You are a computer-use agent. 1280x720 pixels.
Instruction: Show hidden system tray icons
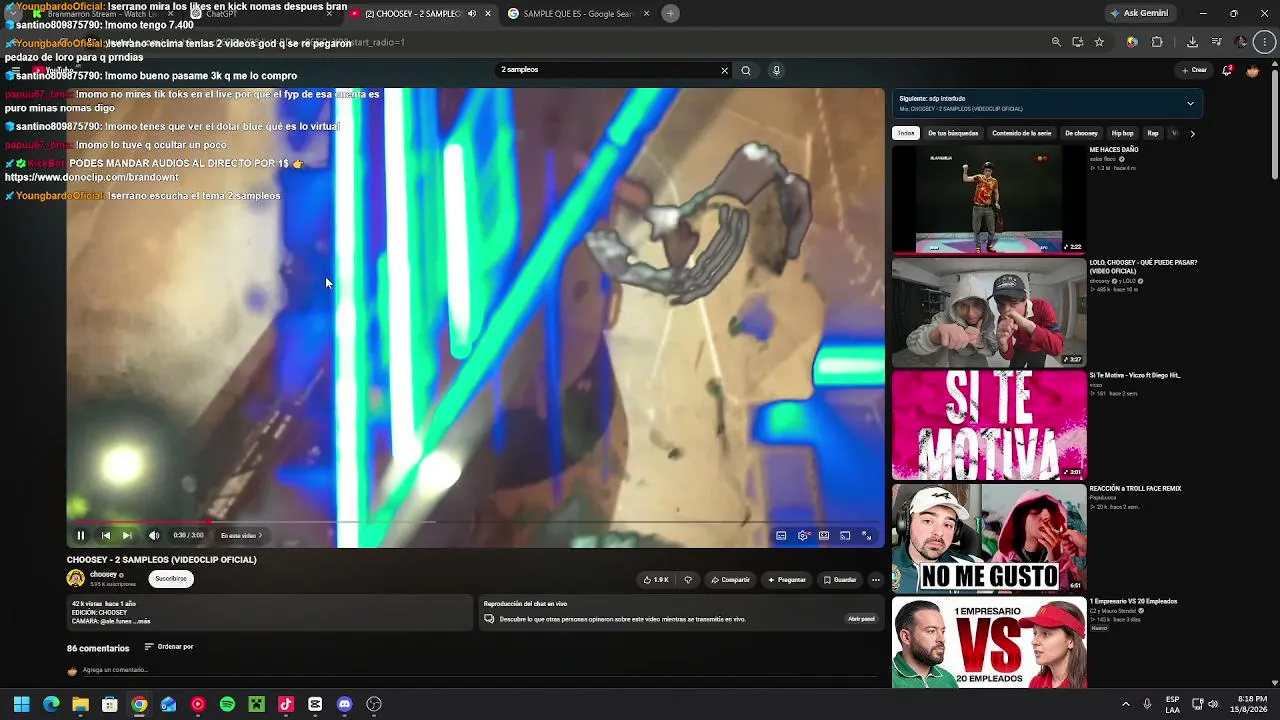tap(1125, 704)
